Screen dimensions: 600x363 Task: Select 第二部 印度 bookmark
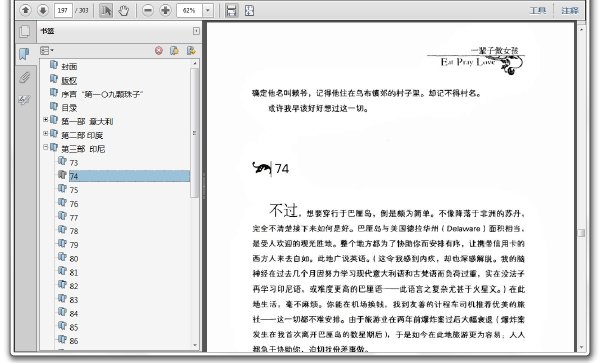click(82, 135)
